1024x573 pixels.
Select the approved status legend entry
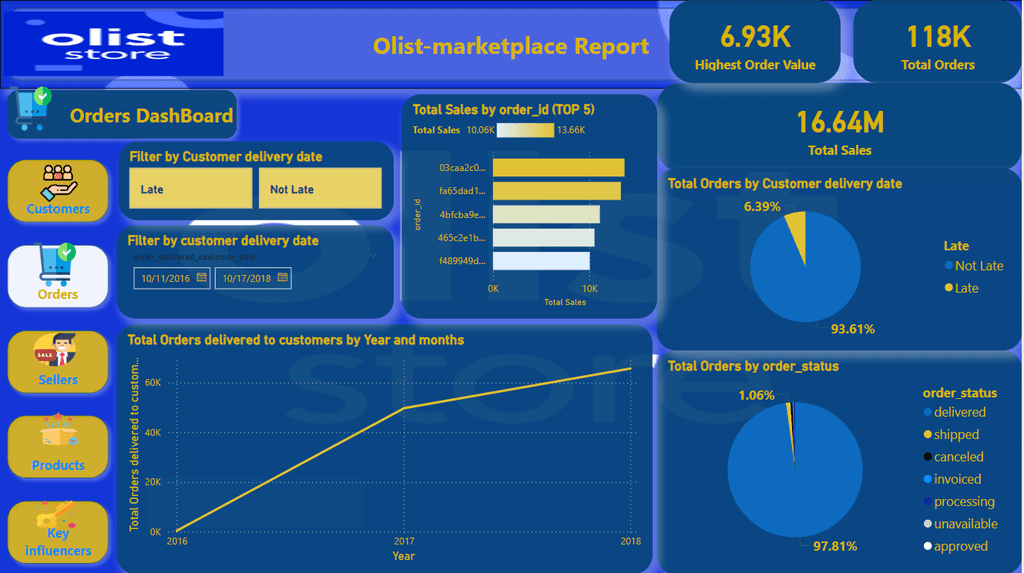tap(955, 546)
